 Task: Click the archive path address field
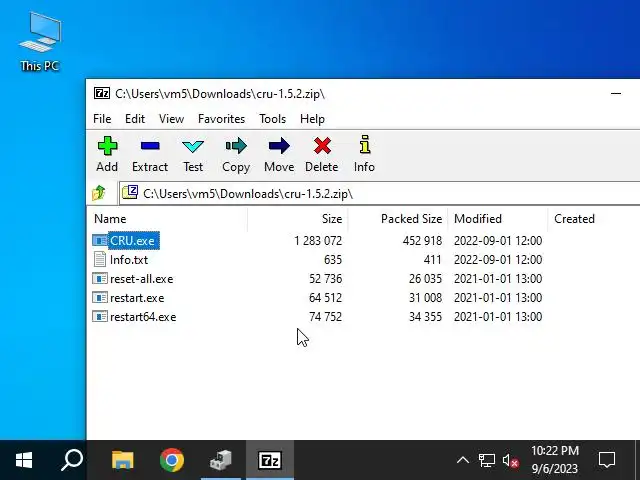[380, 193]
